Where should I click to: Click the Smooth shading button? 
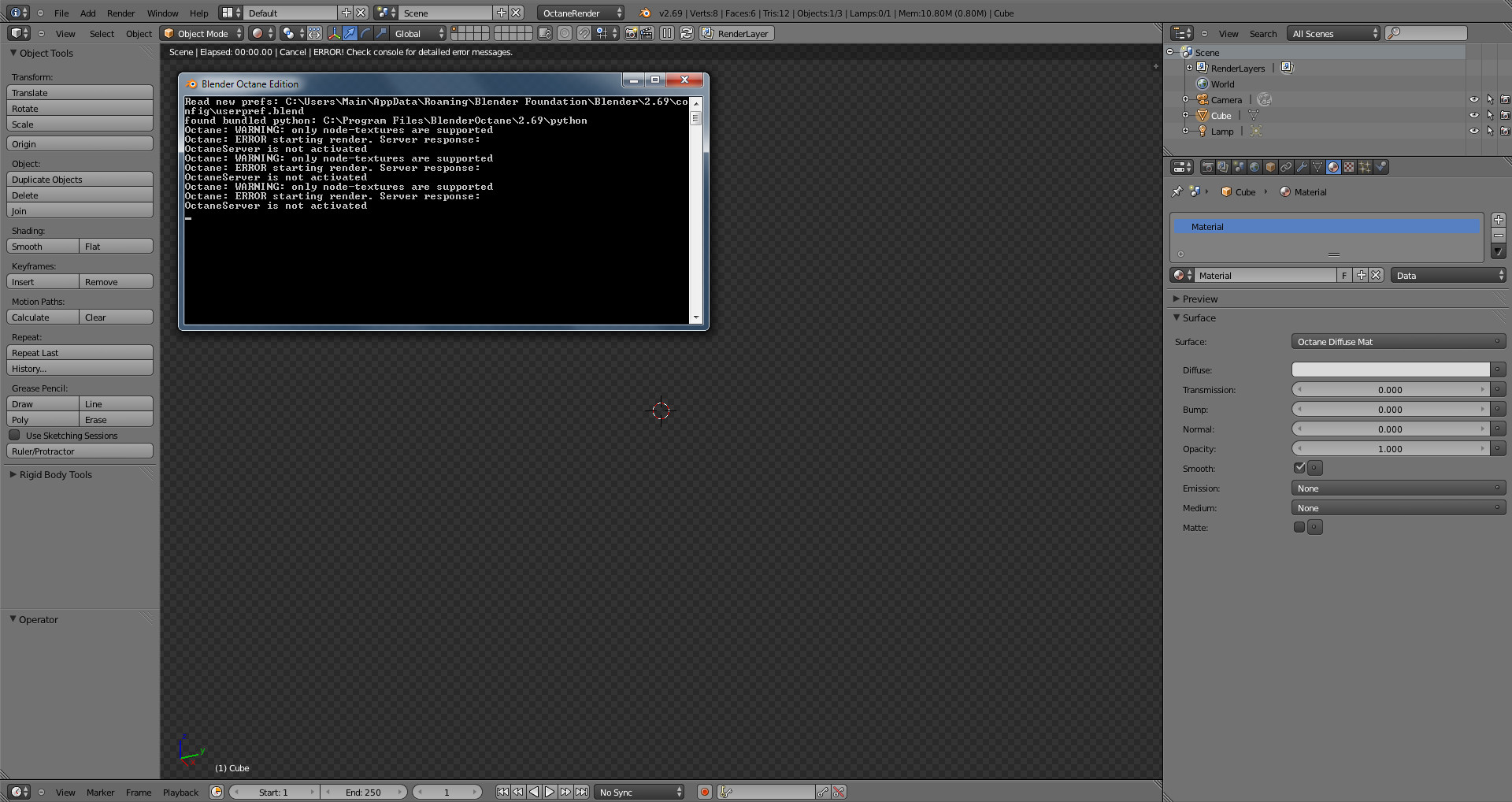point(43,246)
